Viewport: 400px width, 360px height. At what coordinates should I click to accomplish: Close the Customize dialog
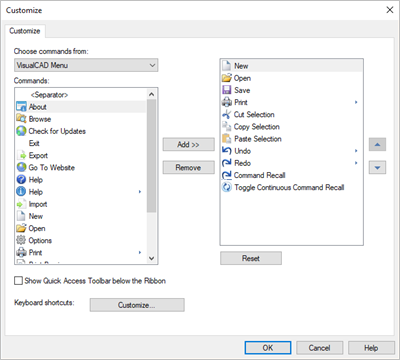pos(390,10)
